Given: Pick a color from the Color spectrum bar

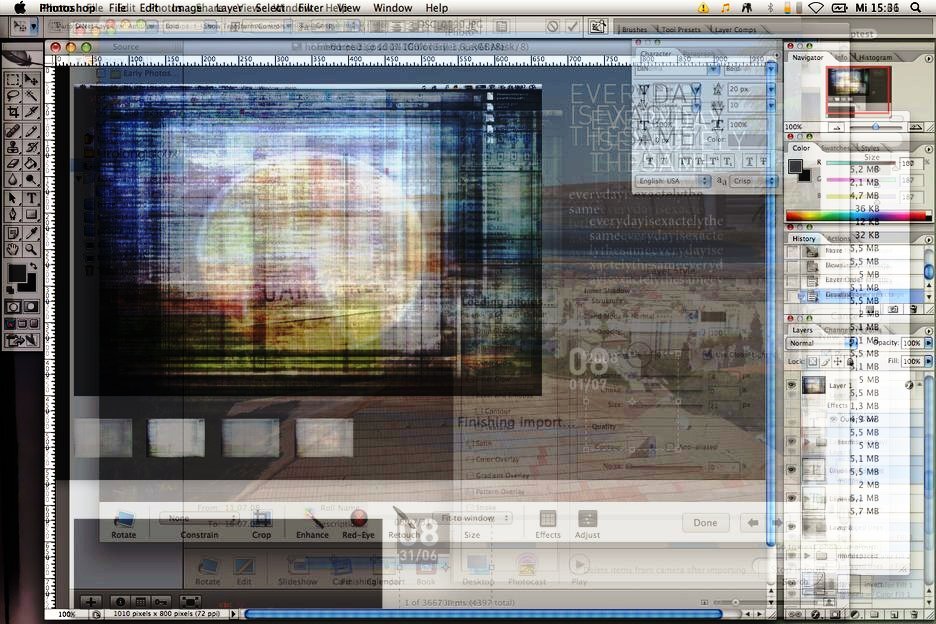Looking at the screenshot, I should point(858,216).
